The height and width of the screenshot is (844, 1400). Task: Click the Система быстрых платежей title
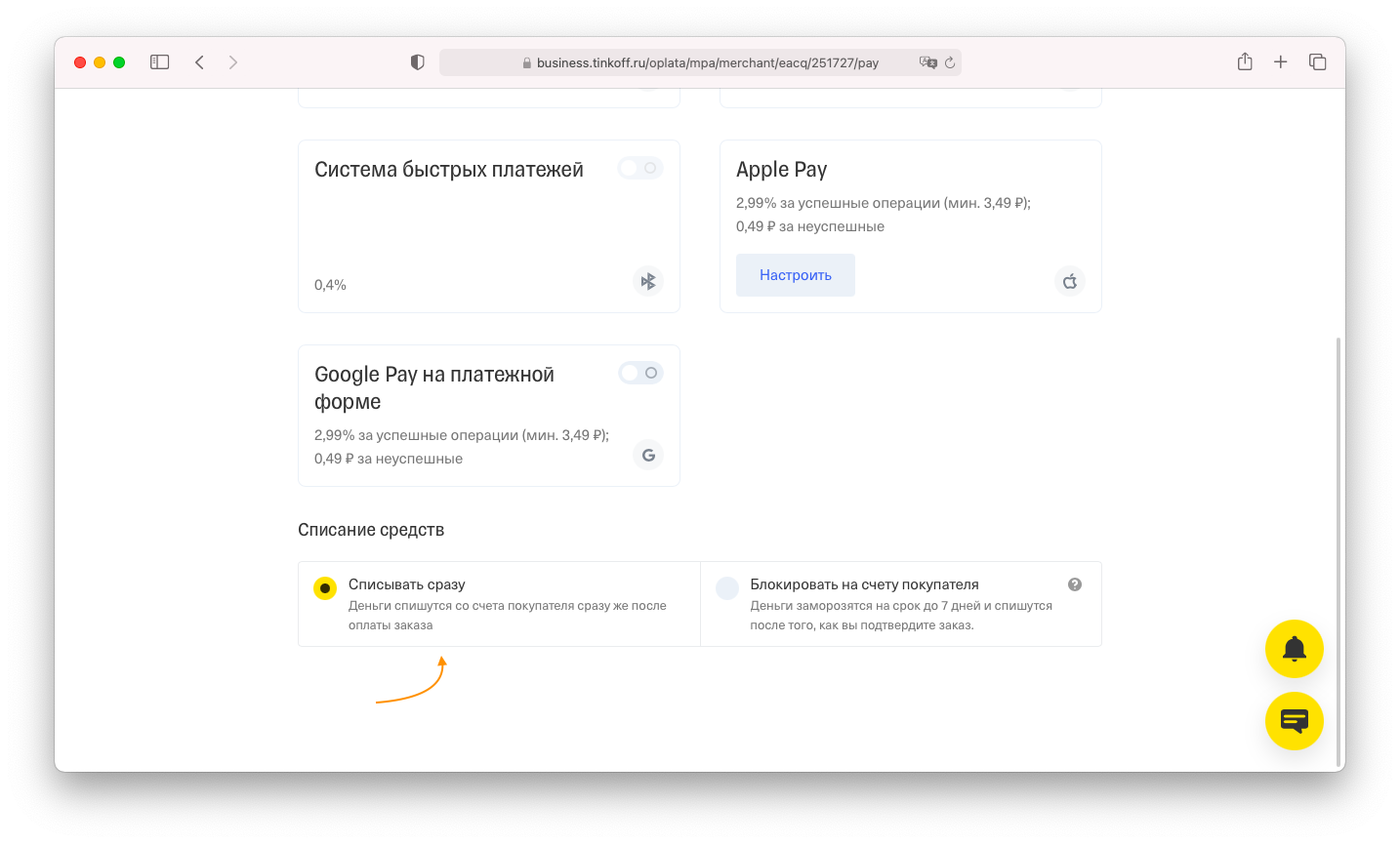coord(449,170)
